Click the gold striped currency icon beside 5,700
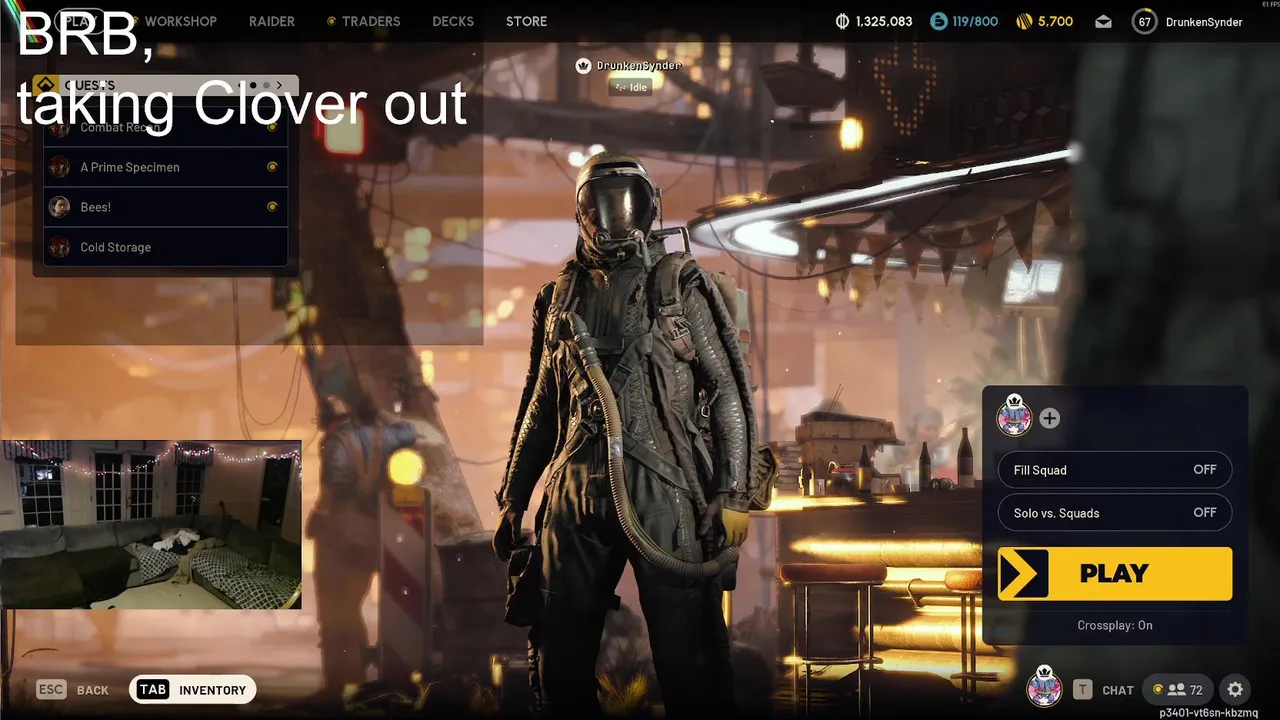Image resolution: width=1280 pixels, height=720 pixels. point(1023,21)
